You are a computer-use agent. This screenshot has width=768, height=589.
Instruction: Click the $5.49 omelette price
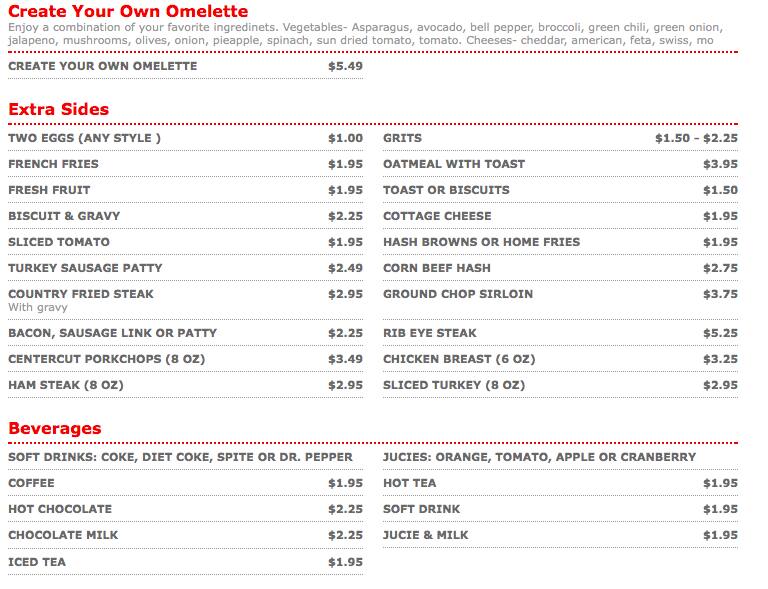345,66
